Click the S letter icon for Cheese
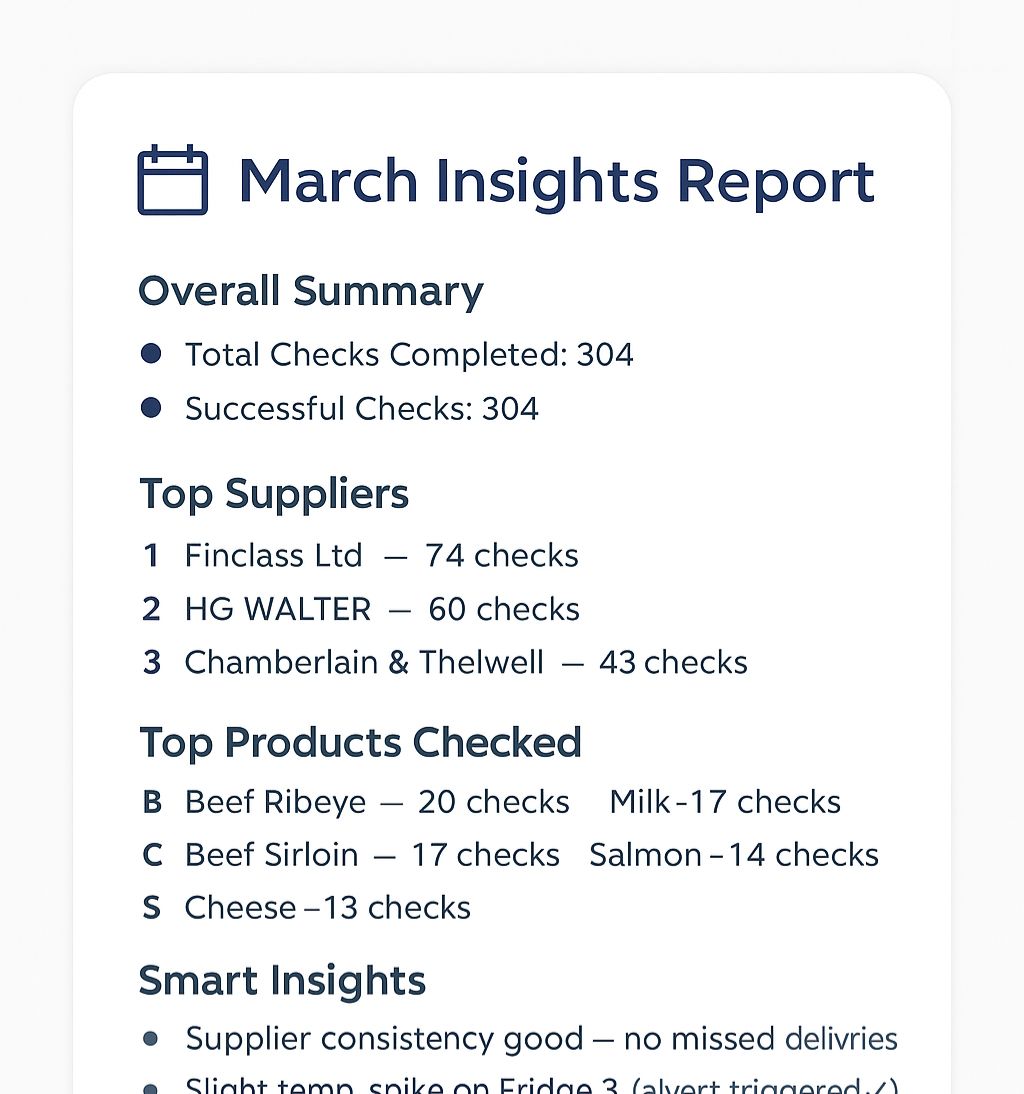This screenshot has height=1094, width=1024. 151,908
